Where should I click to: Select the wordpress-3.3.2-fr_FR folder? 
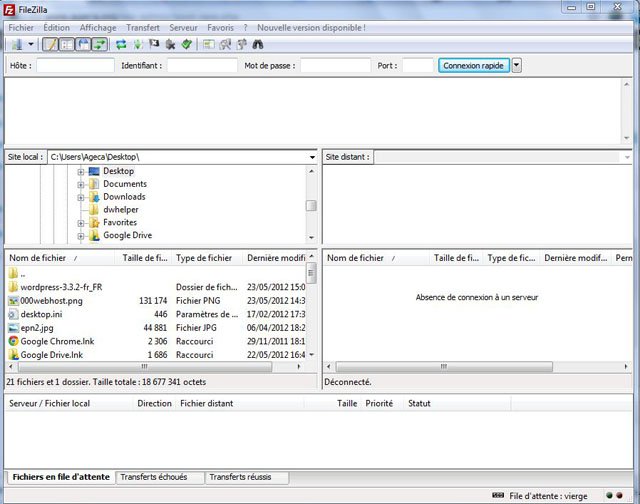(61, 287)
